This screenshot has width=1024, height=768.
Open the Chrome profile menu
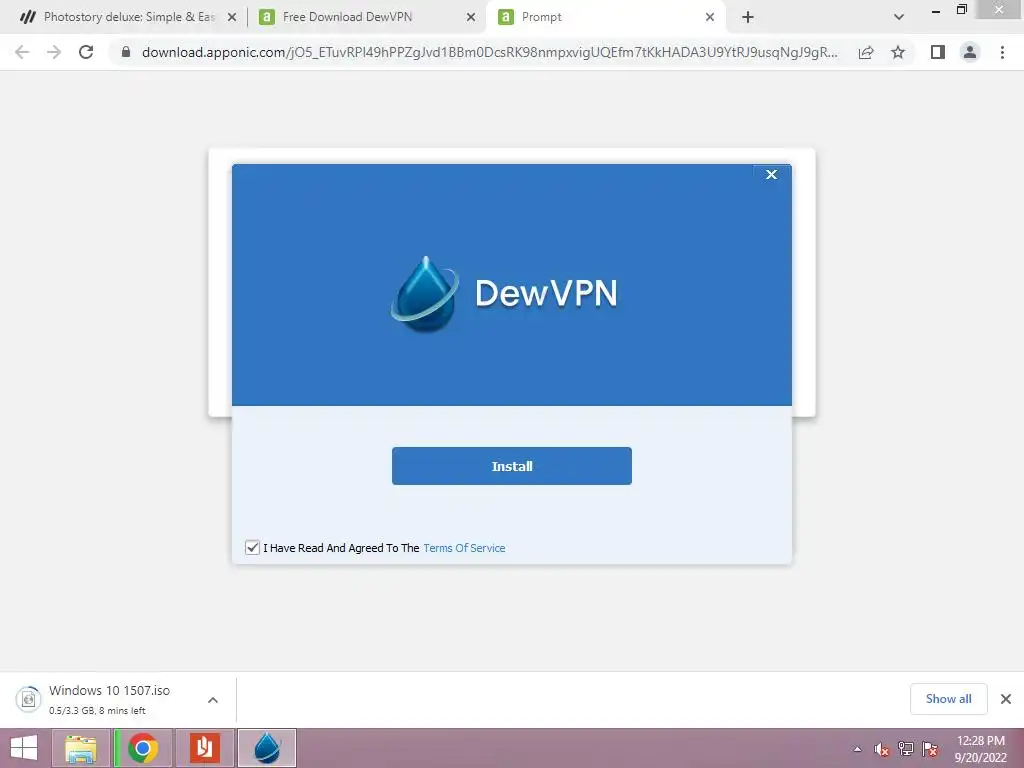970,52
